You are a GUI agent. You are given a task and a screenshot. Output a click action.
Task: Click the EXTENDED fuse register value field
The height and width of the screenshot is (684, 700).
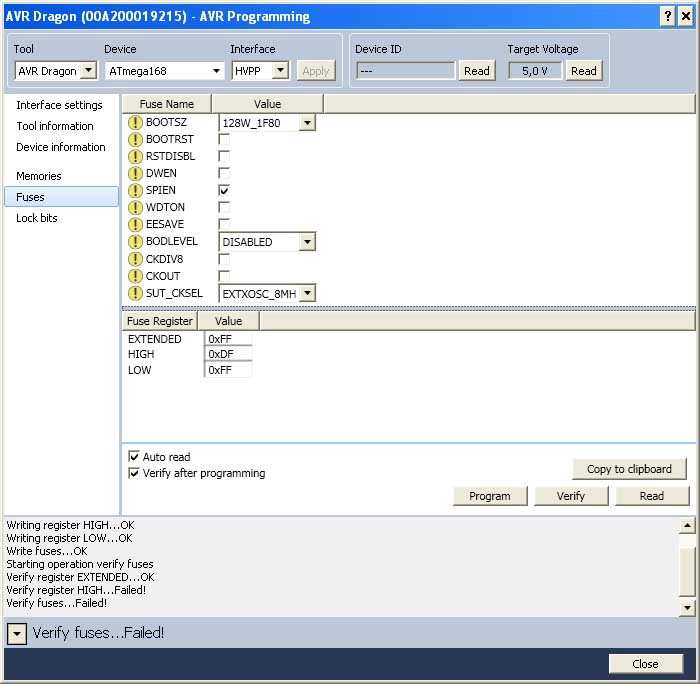pyautogui.click(x=228, y=339)
